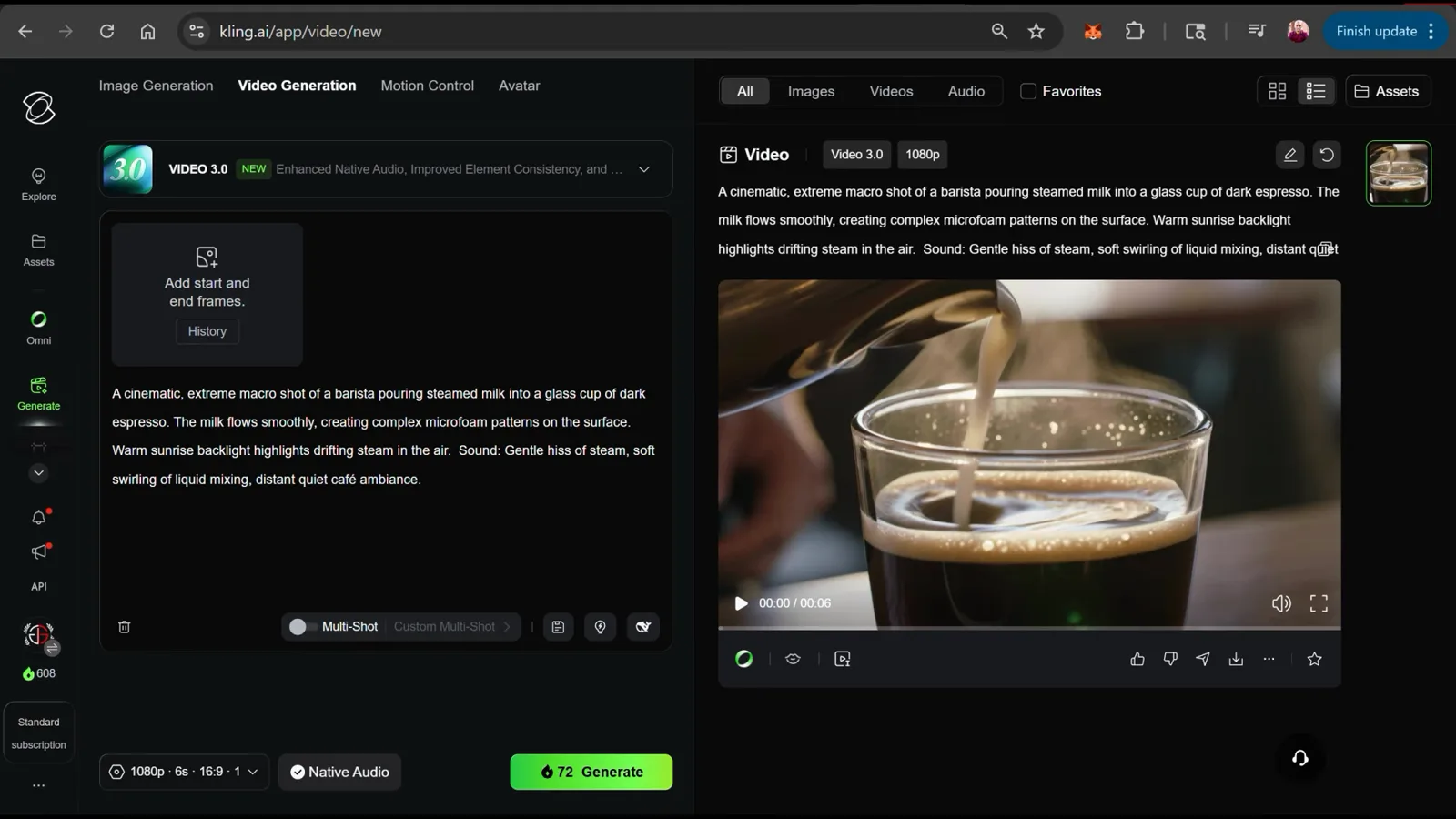Share the video via paper plane icon
Screen dimensions: 1456x819
(x=1203, y=659)
